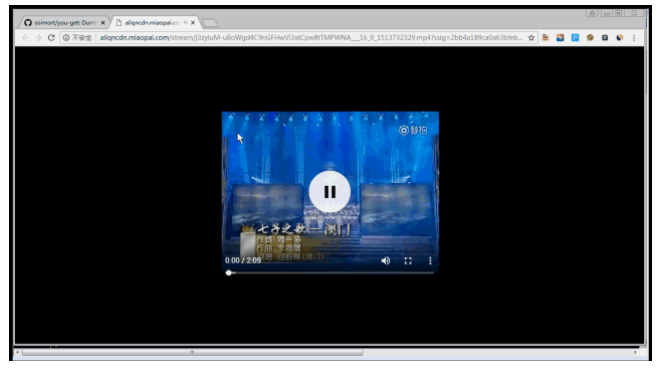Screen dimensions: 660x374
Task: Click the horizontal scrollbar right arrow
Action: point(636,353)
